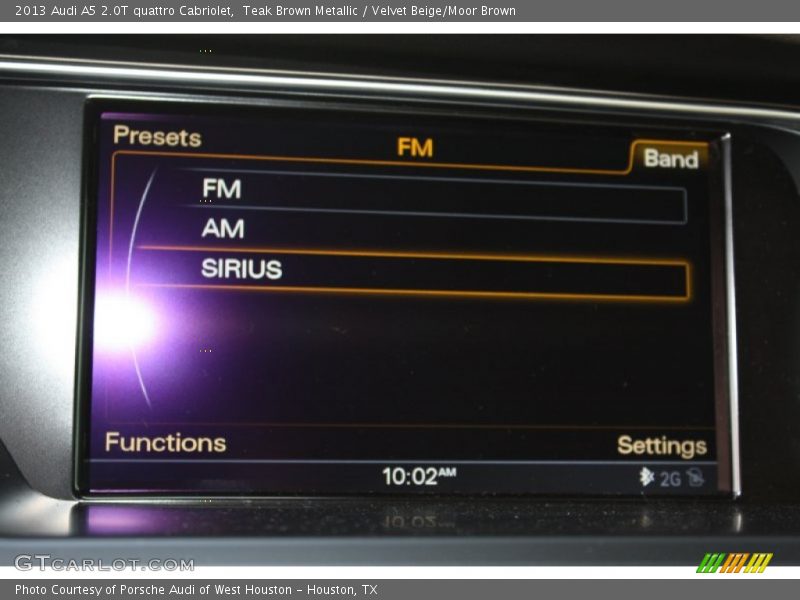Open the Band tab
Viewport: 800px width, 600px height.
(x=670, y=158)
